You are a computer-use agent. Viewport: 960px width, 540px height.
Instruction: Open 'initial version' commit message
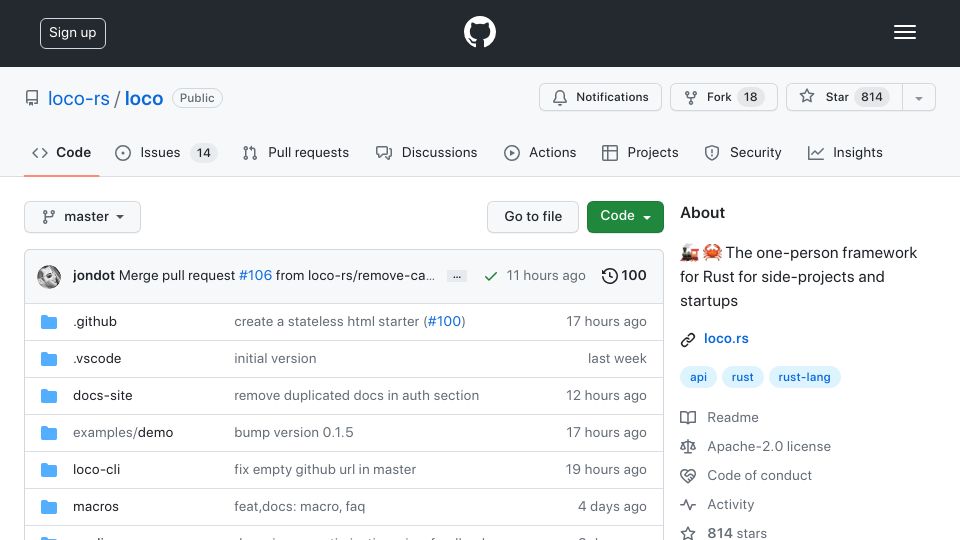pyautogui.click(x=275, y=359)
